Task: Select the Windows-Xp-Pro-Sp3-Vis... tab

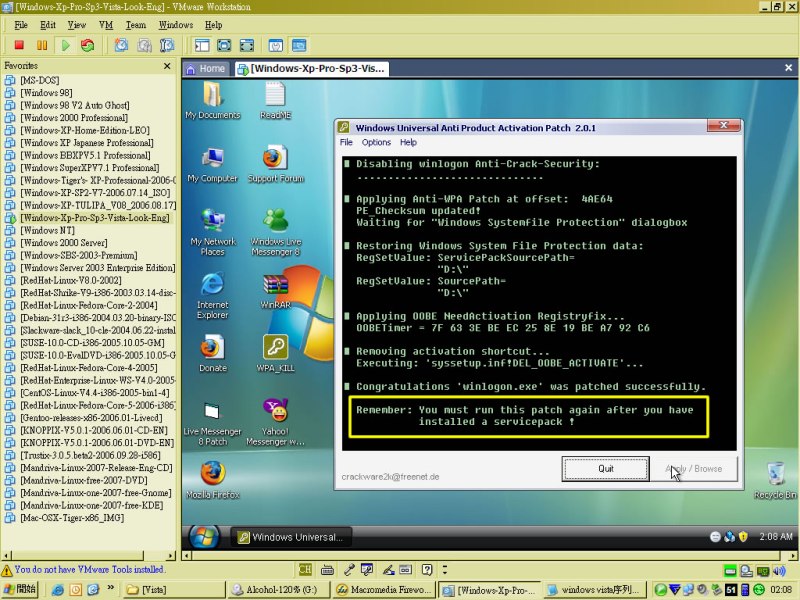Action: [x=311, y=68]
